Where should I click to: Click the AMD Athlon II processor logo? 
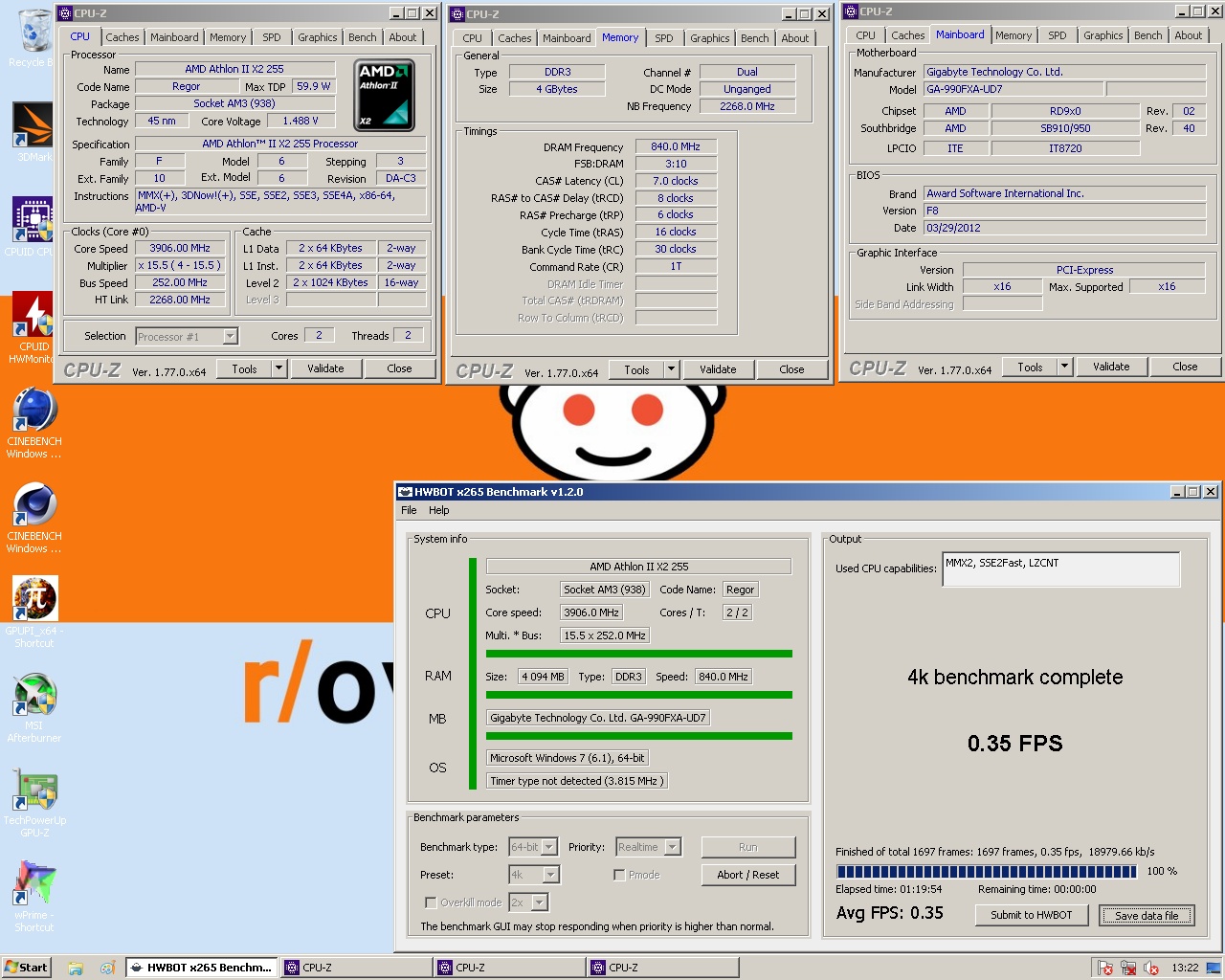(x=385, y=96)
